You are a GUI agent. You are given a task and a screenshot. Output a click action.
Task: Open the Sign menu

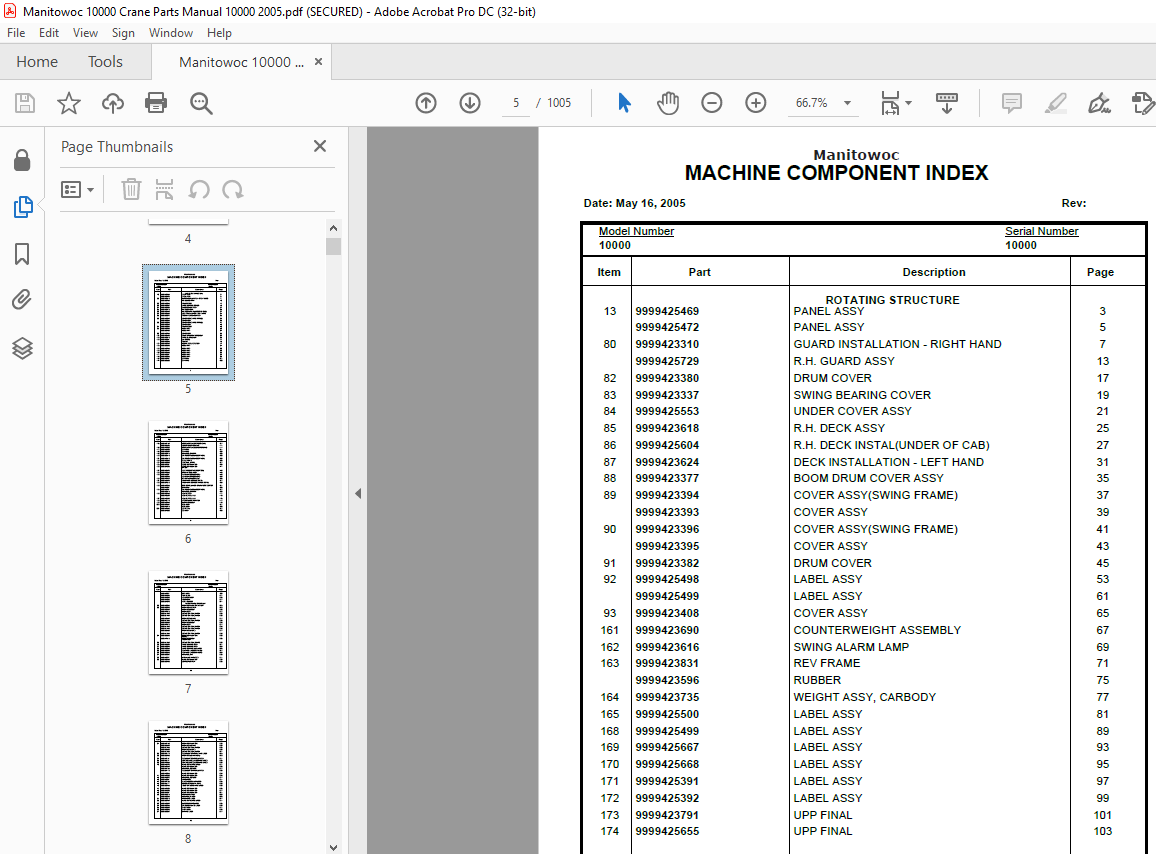pos(123,32)
